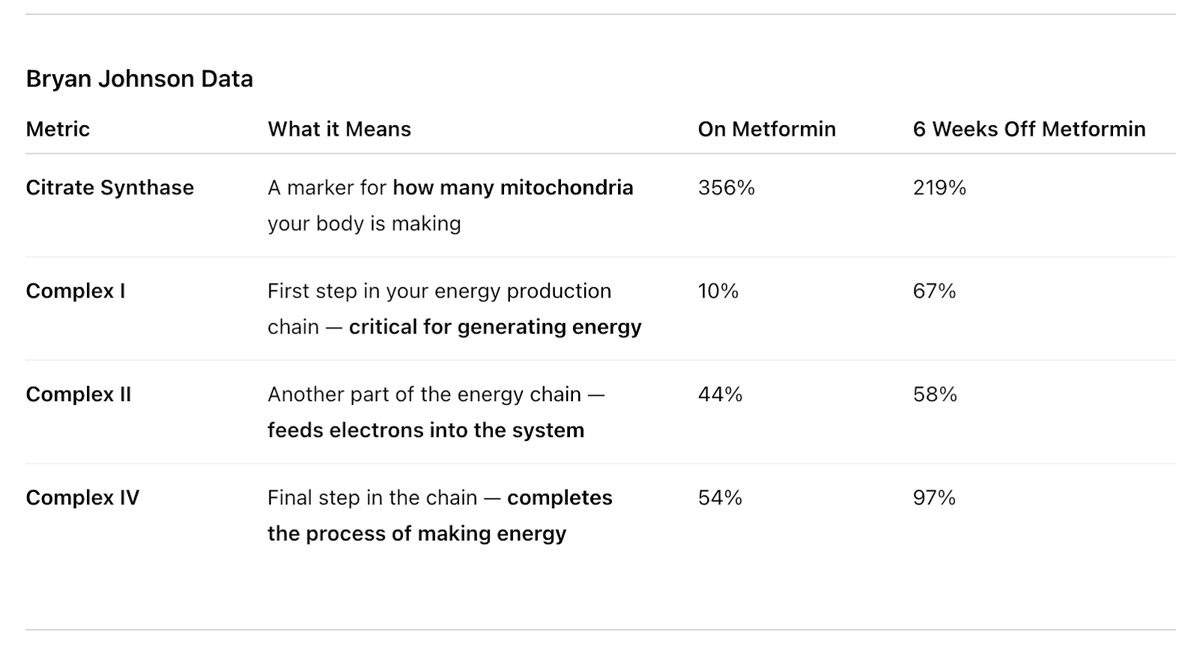
Task: Click the 219% value in the table
Action: click(x=939, y=188)
